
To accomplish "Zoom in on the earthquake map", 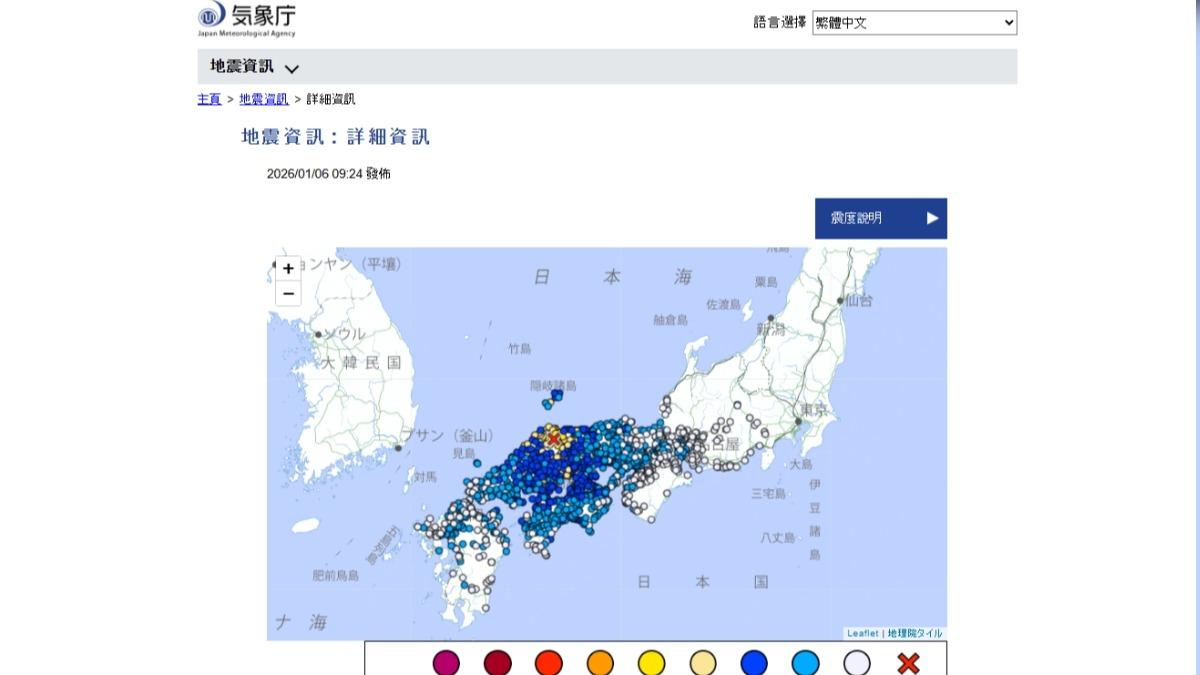I will point(288,268).
